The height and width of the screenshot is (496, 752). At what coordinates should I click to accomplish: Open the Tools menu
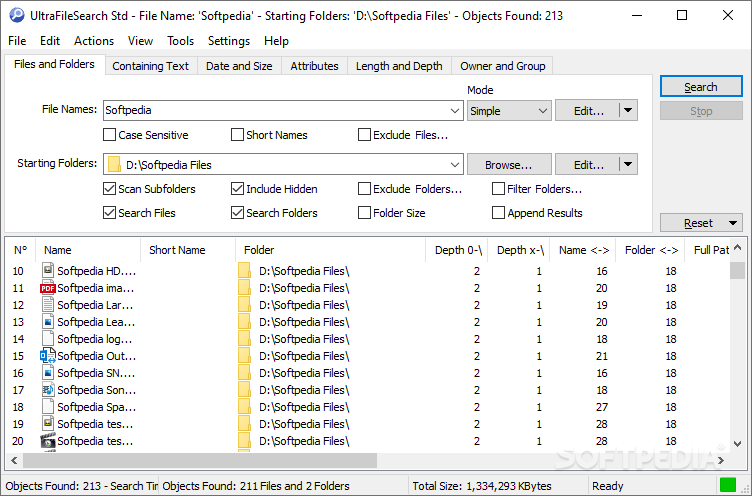(180, 41)
